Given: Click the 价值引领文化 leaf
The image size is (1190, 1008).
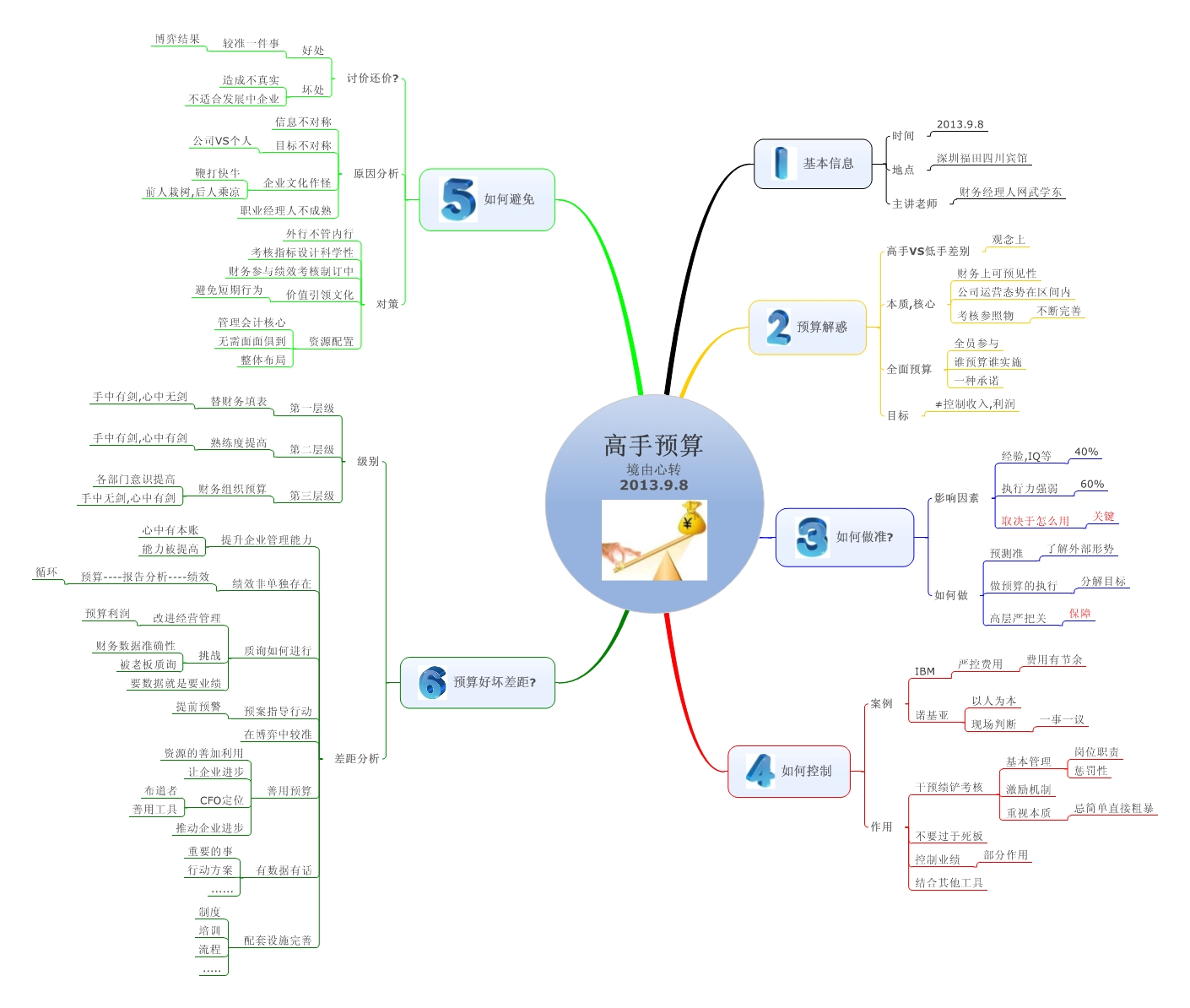Looking at the screenshot, I should [320, 295].
